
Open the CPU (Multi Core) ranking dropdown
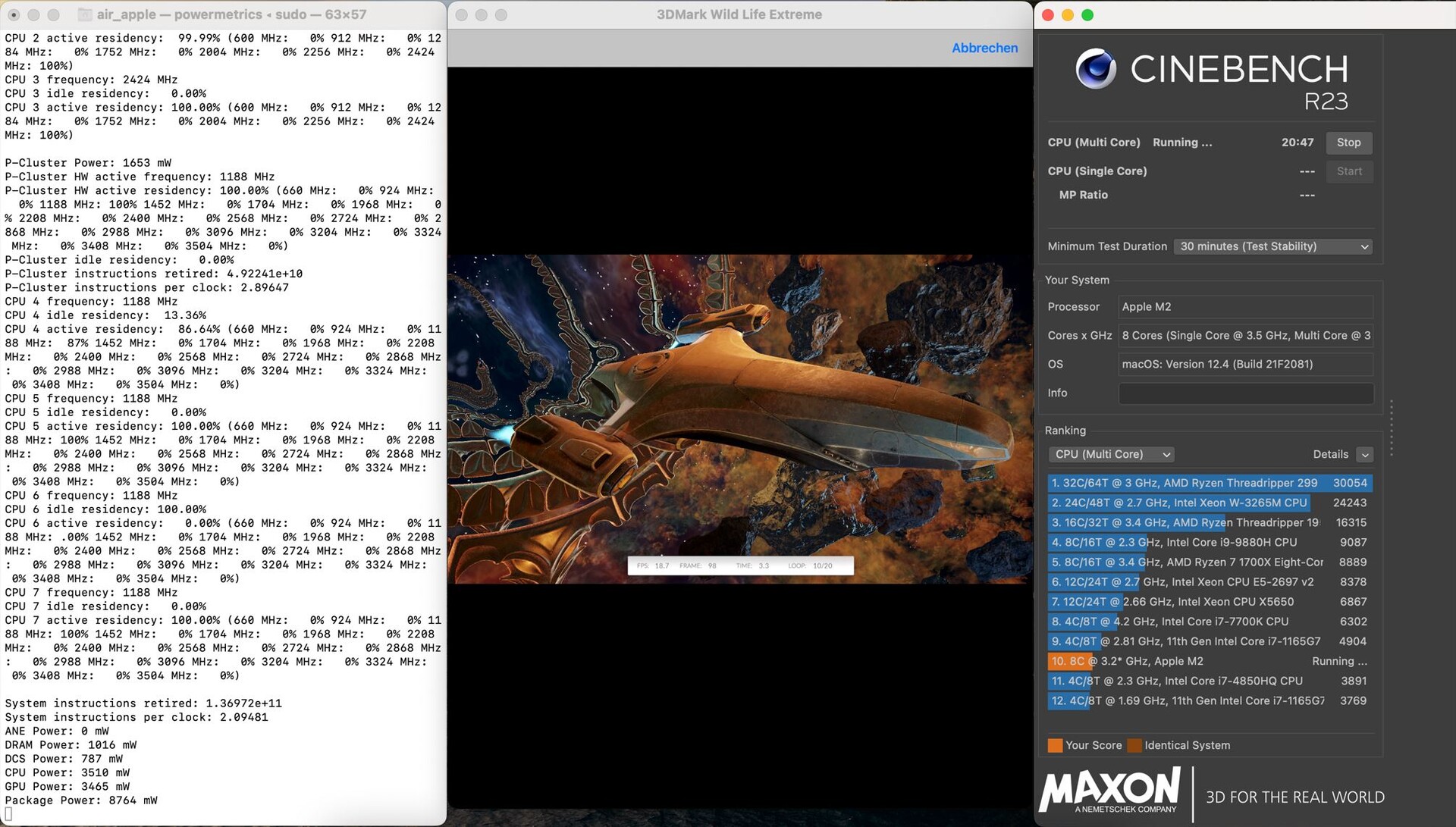coord(1112,454)
